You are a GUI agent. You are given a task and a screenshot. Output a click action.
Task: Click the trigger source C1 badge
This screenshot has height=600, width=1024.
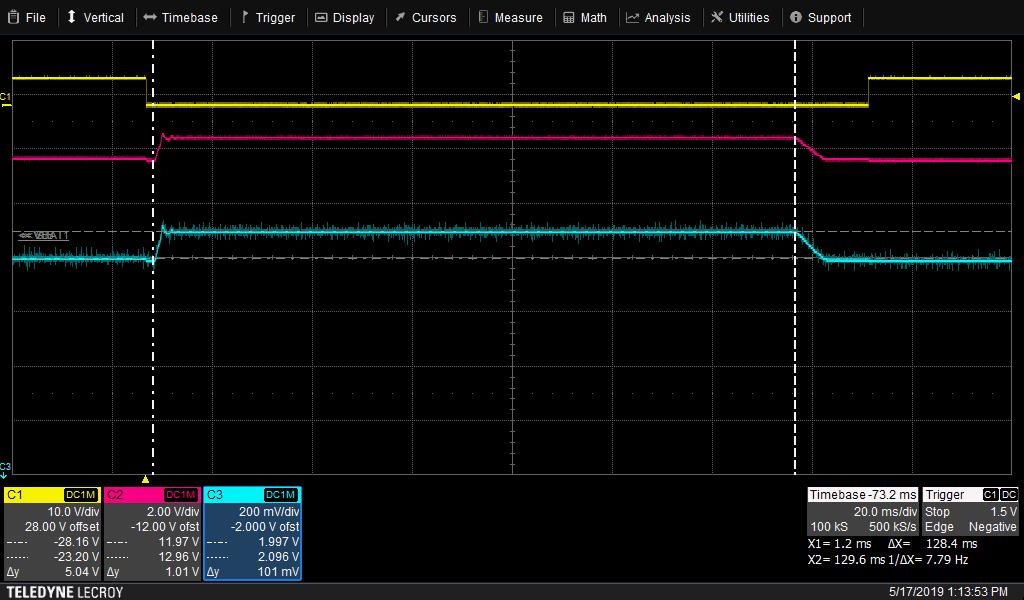pyautogui.click(x=991, y=495)
